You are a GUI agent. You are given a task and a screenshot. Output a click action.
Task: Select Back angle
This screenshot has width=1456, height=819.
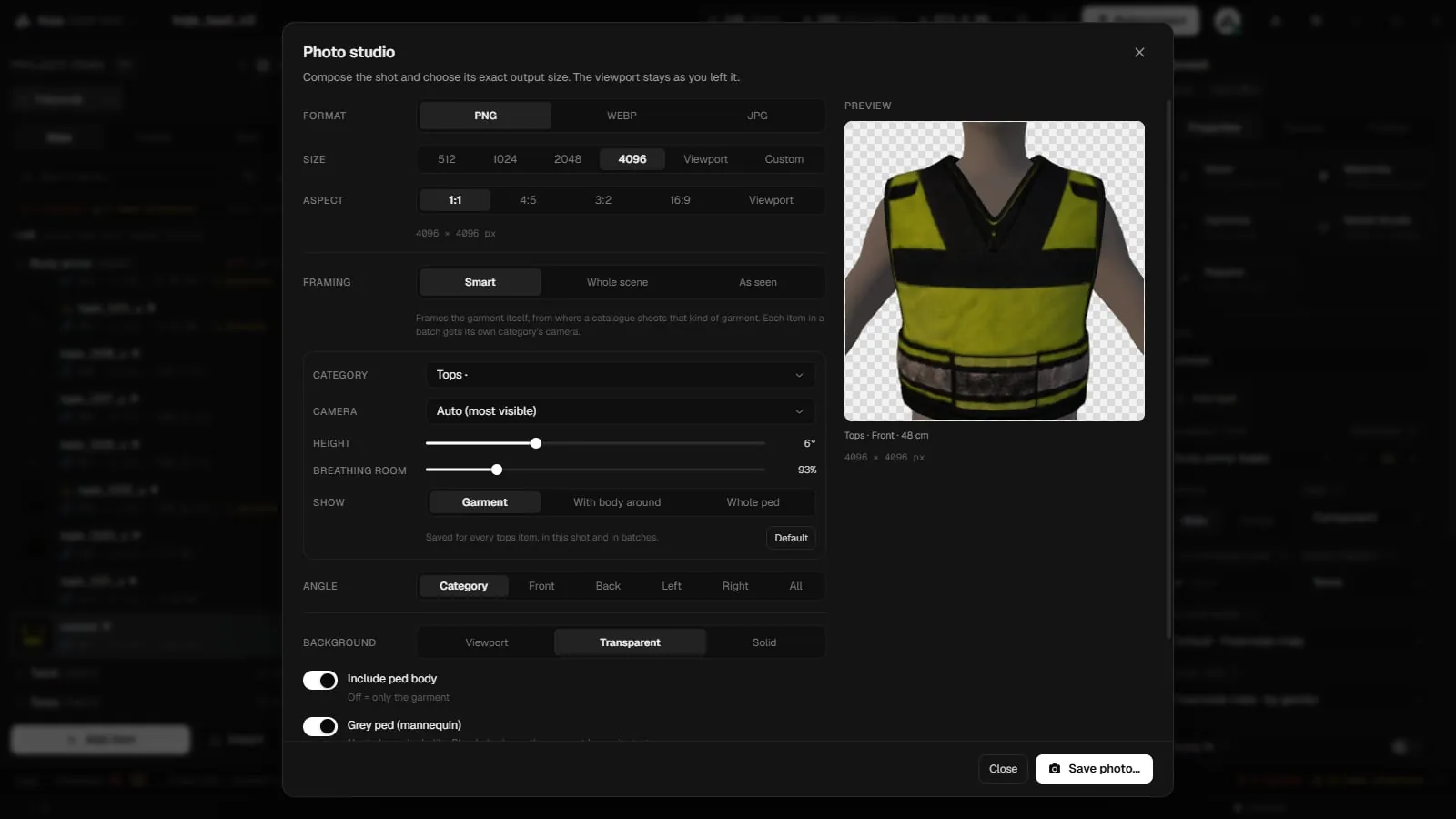(x=608, y=586)
